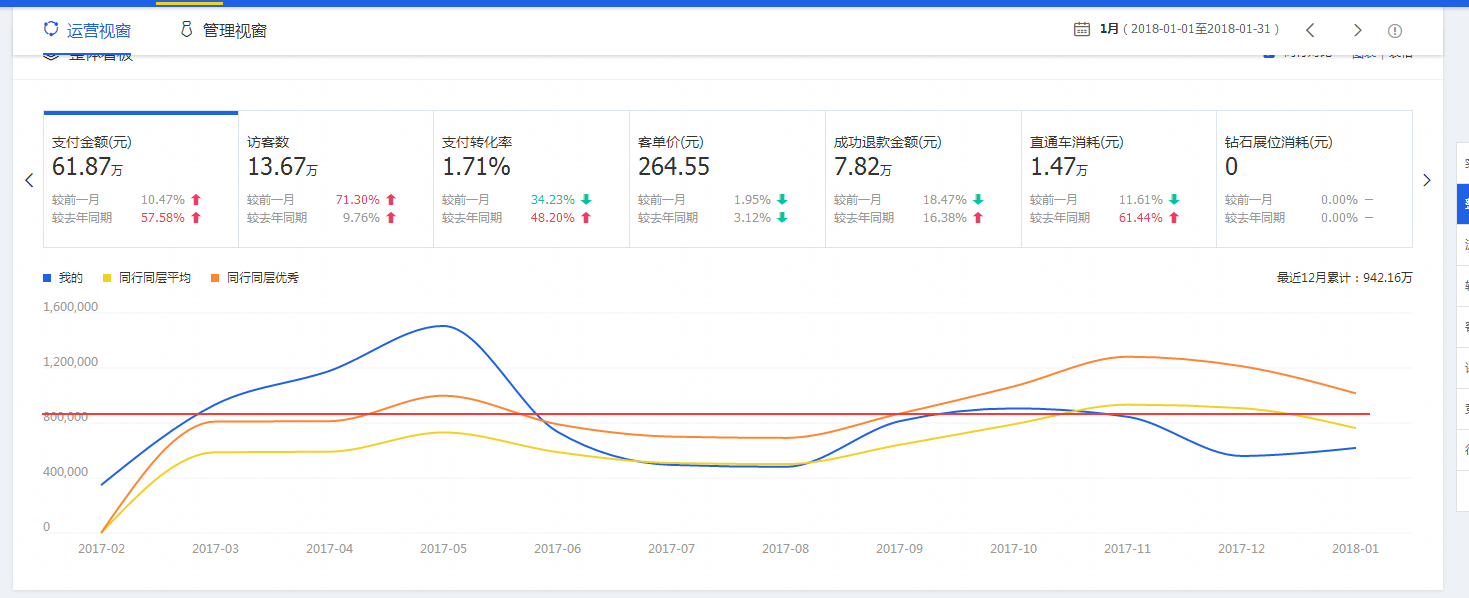This screenshot has width=1469, height=598.
Task: Select the 访客数 metric card
Action: click(336, 179)
